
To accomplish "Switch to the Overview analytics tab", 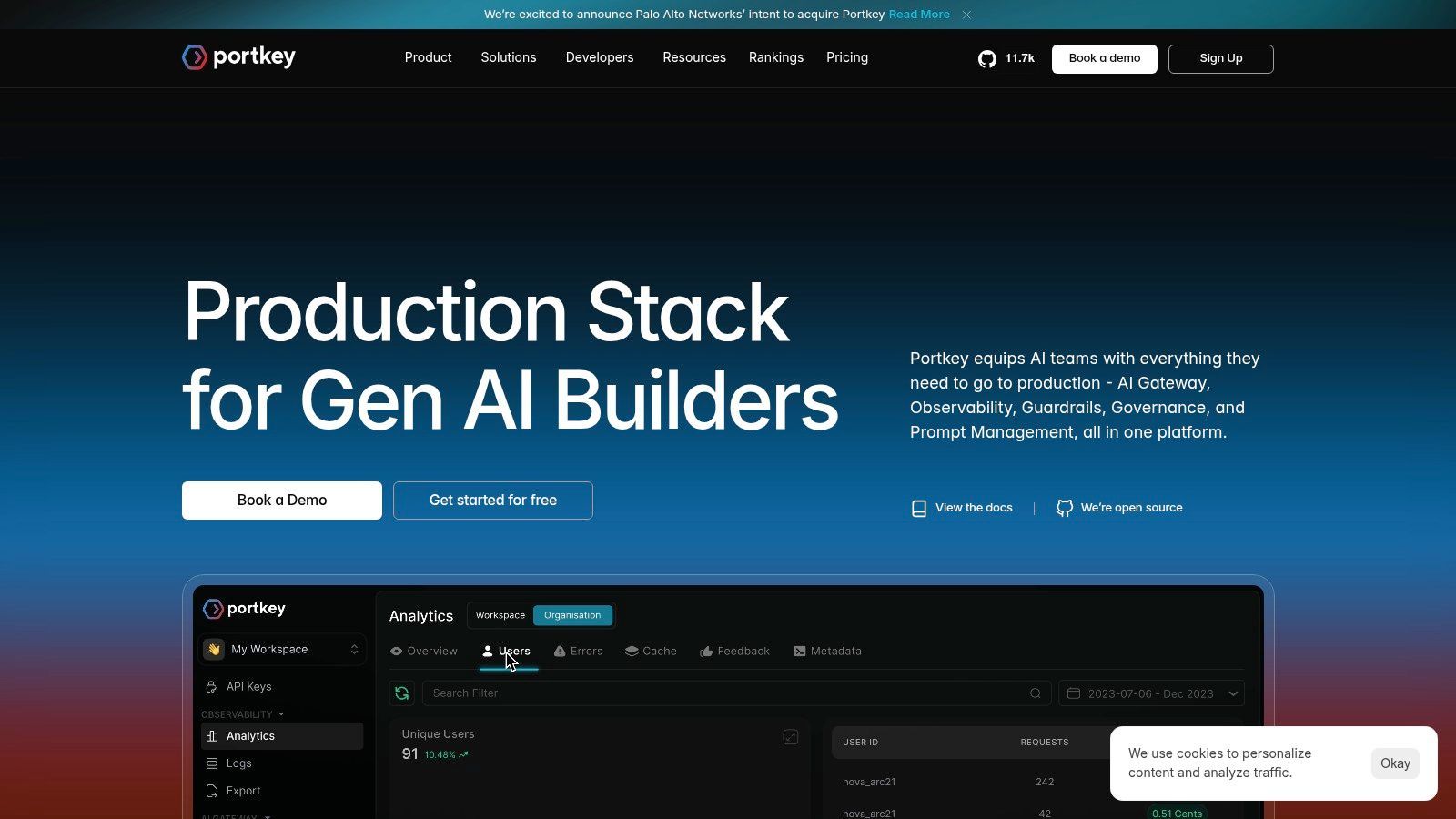I will pyautogui.click(x=424, y=652).
